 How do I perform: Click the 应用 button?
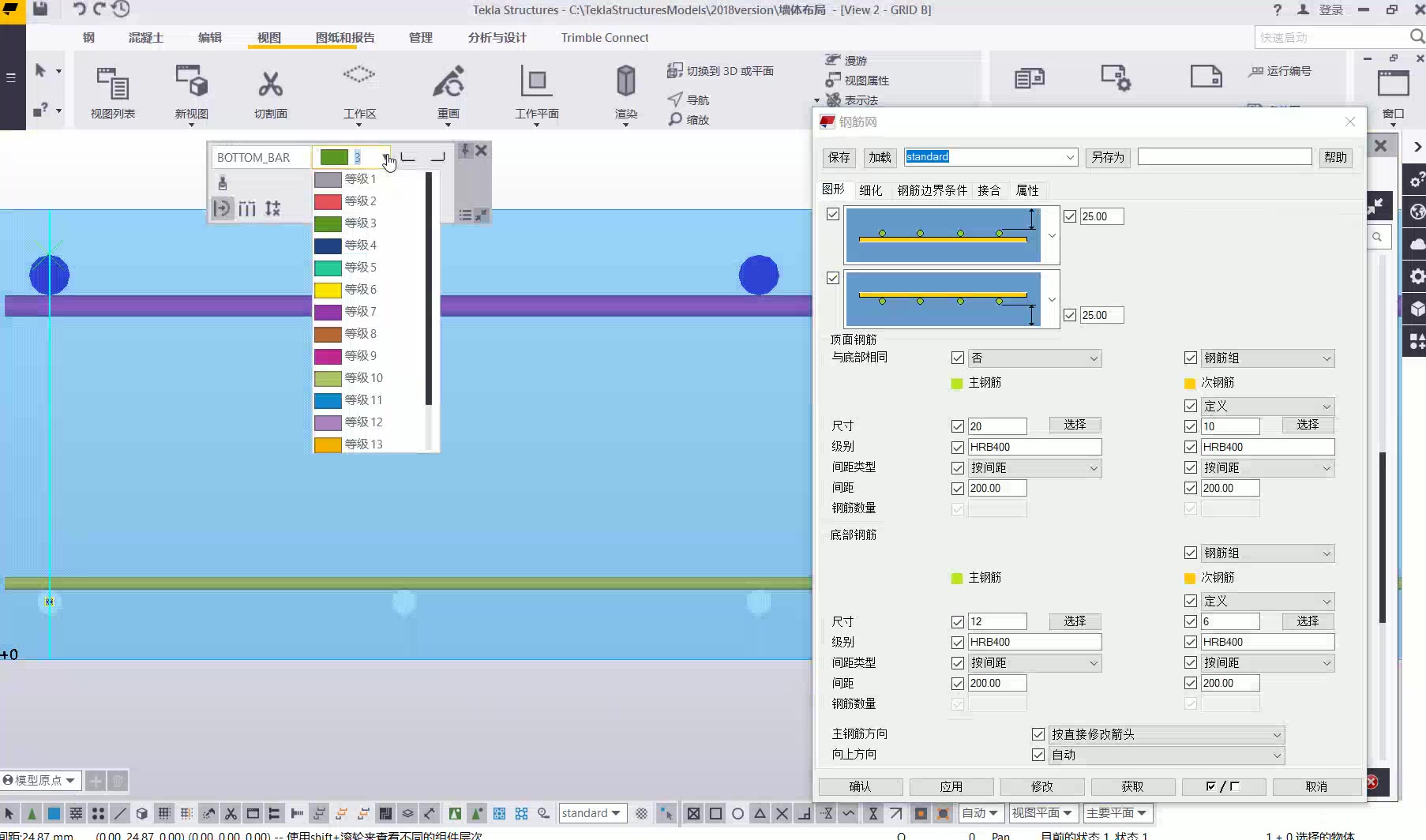(x=951, y=786)
